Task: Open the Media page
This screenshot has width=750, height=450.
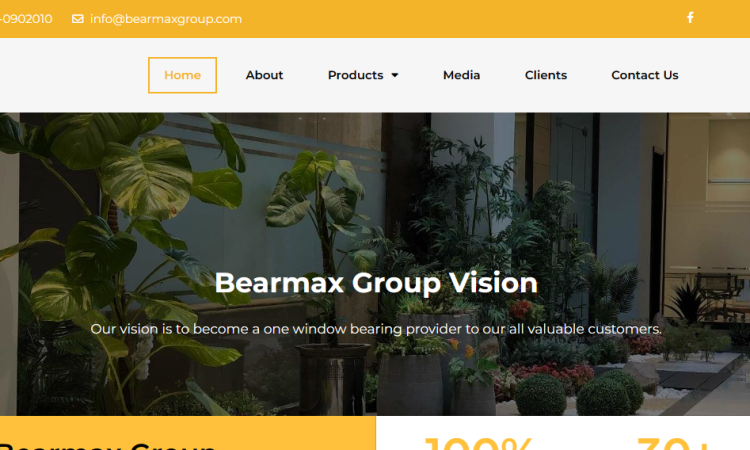Action: pos(461,75)
